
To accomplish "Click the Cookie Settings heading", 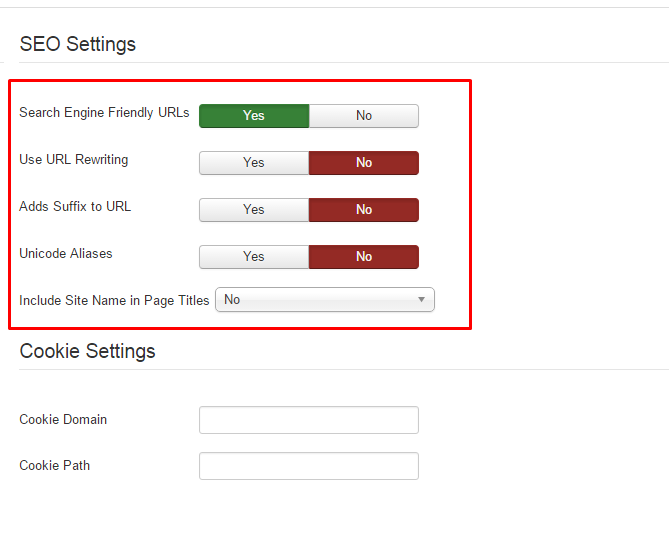I will click(87, 351).
